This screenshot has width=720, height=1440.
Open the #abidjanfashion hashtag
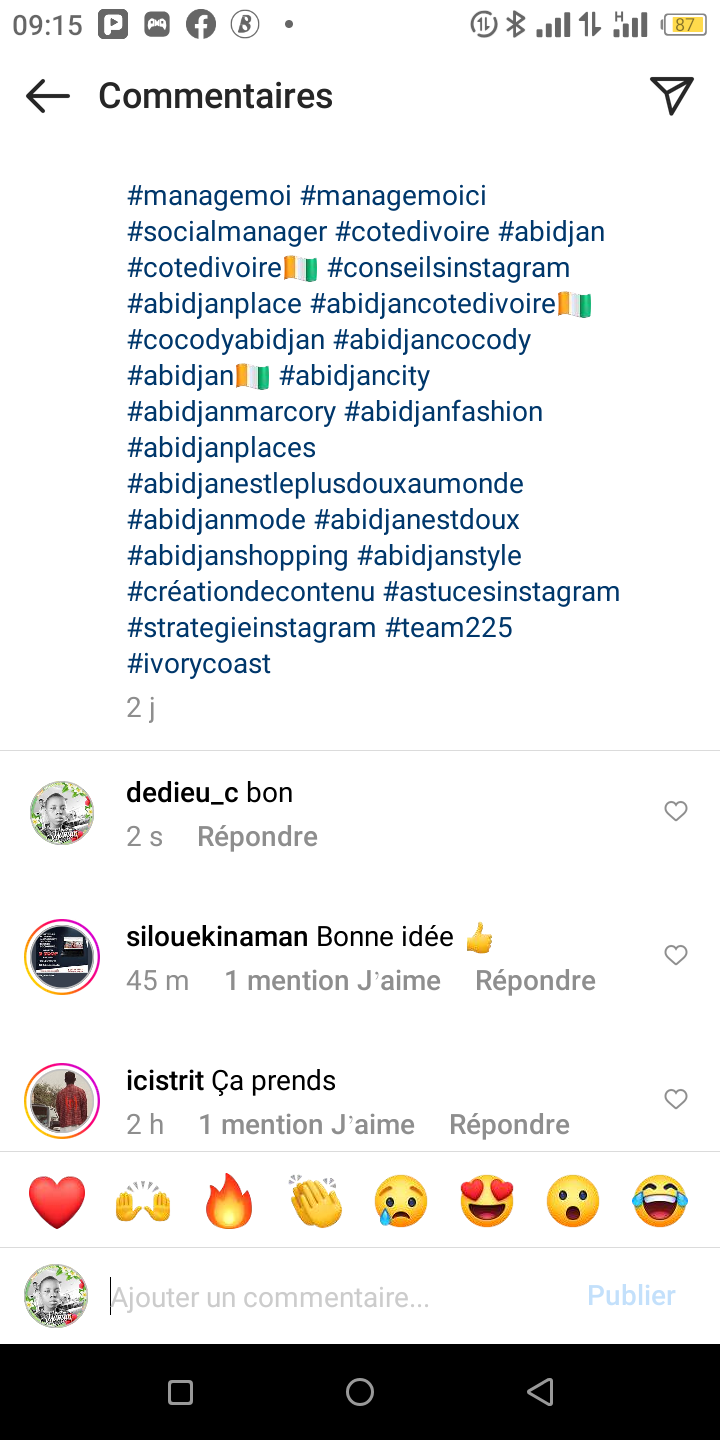(x=443, y=412)
